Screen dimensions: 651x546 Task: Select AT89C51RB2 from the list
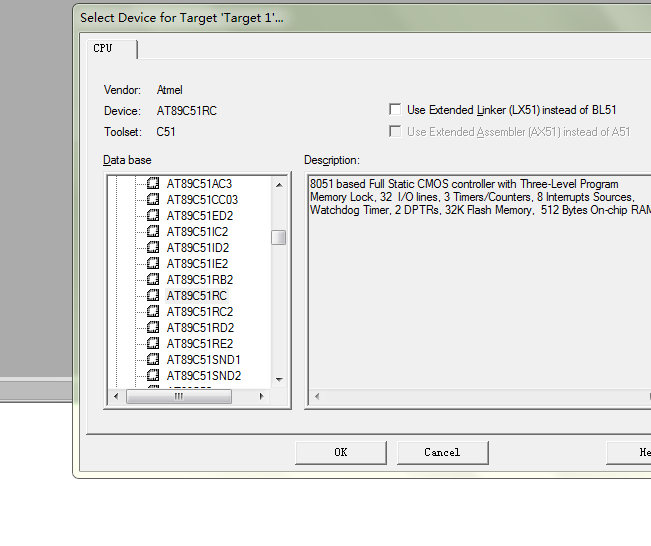coord(200,279)
